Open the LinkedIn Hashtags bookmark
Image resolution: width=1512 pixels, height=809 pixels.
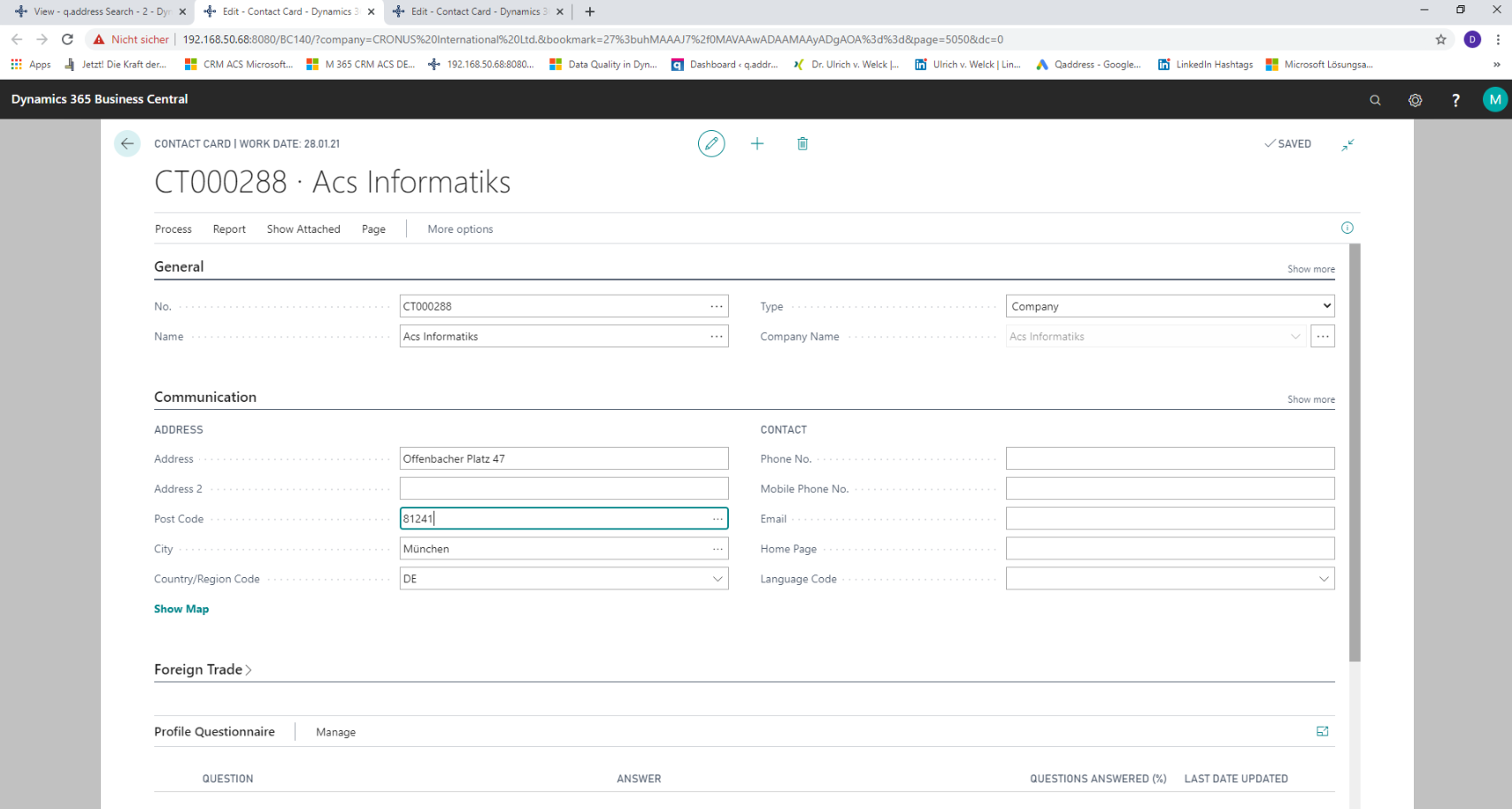(1206, 65)
